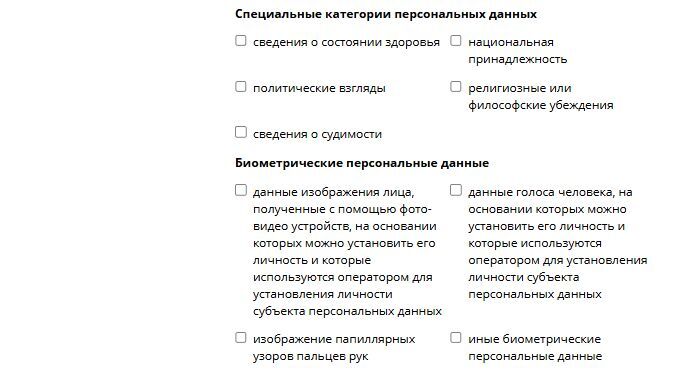Click the text 'изображение папиллярных узоров пальцев рук'
Image resolution: width=680 pixels, height=375 pixels.
click(x=334, y=348)
